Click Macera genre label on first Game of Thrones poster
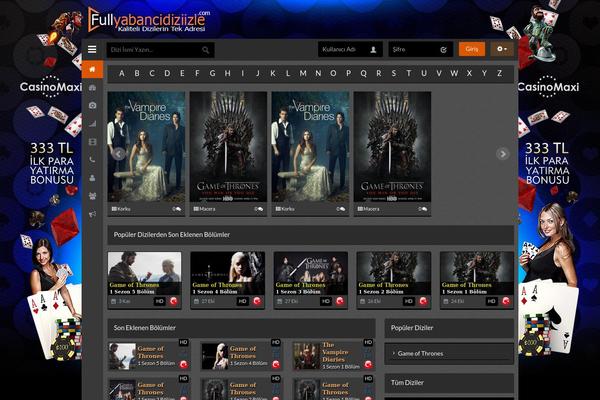This screenshot has width=600, height=400. click(204, 209)
